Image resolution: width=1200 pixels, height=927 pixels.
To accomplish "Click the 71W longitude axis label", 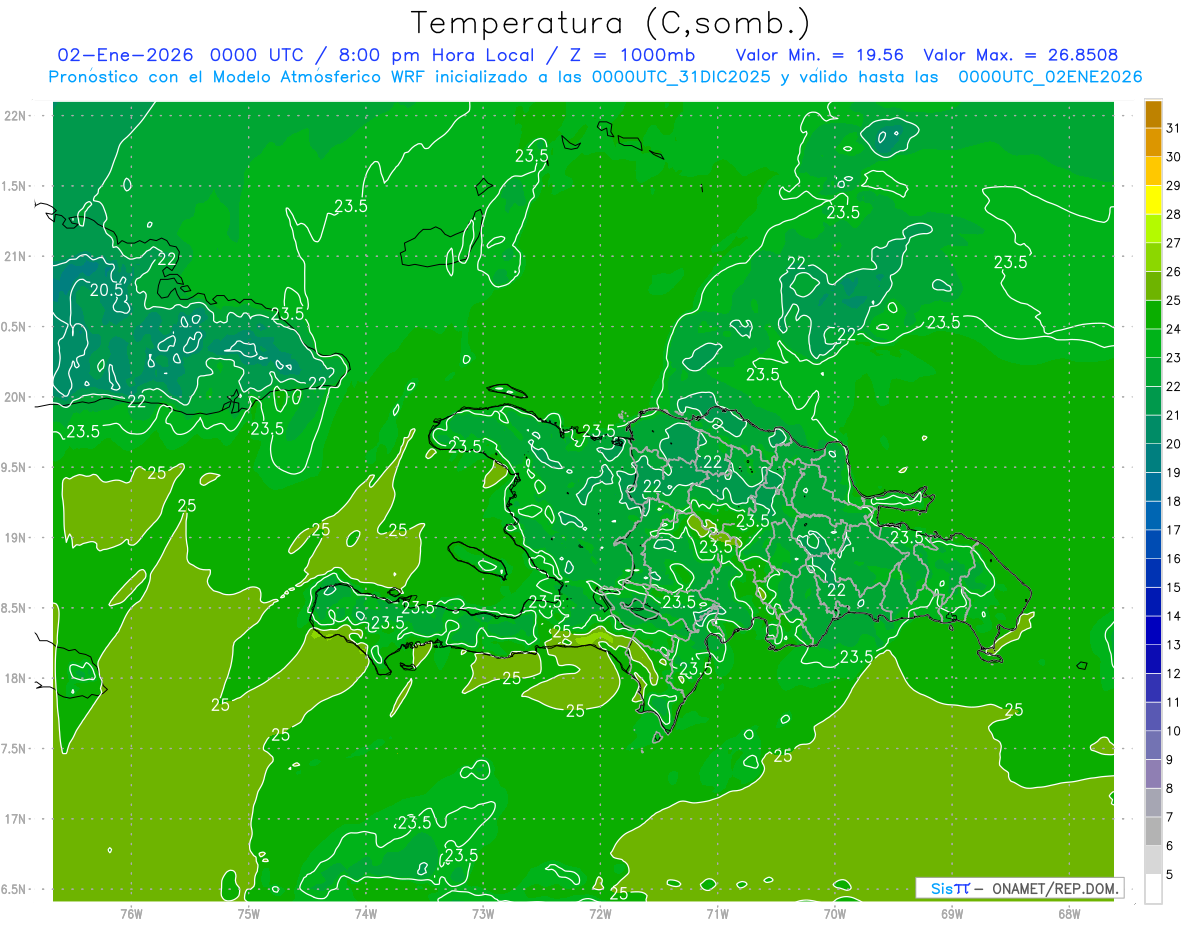I will pos(717,913).
